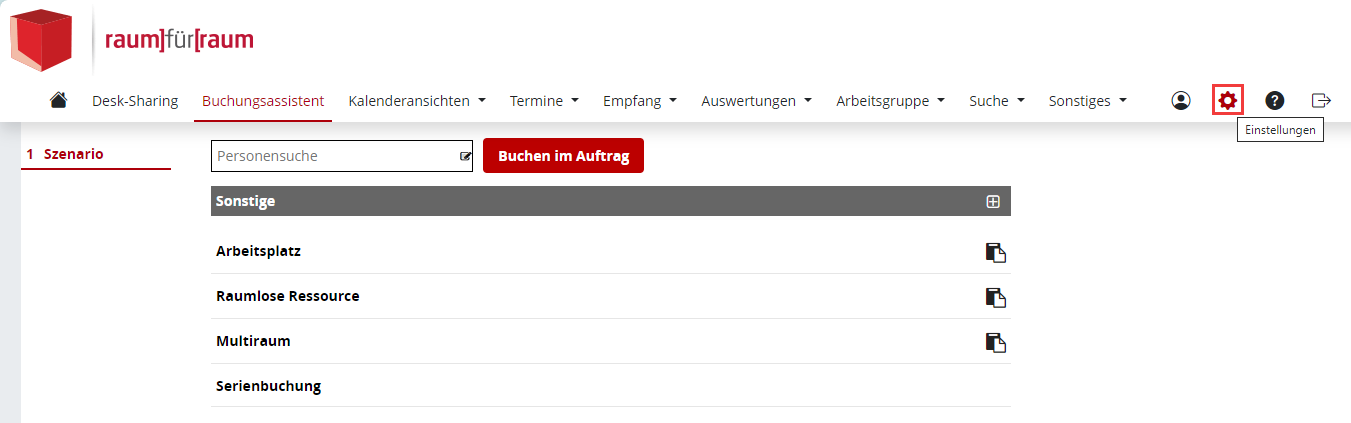Screen dimensions: 1351x423
Task: Click the copy icon next to Multiraum
Action: point(995,342)
